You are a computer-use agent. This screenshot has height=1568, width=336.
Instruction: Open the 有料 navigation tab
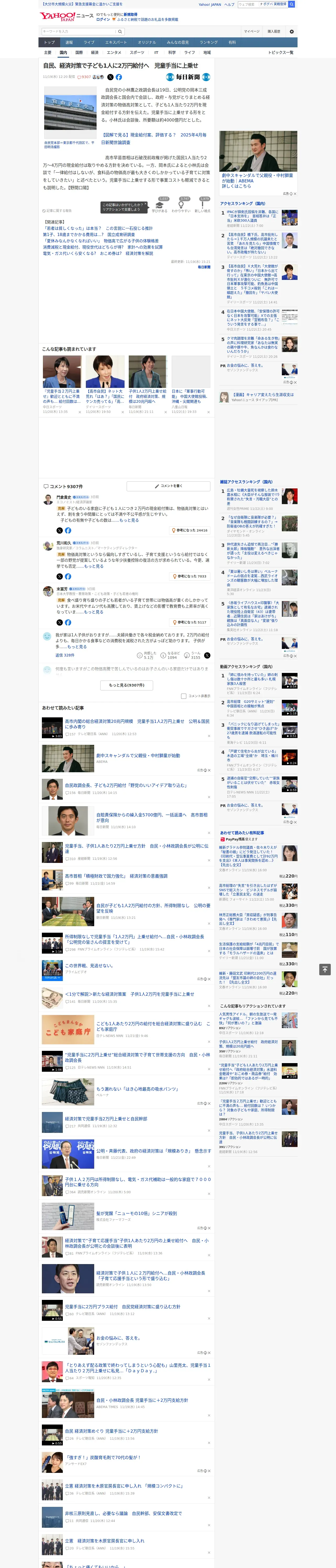click(x=232, y=42)
